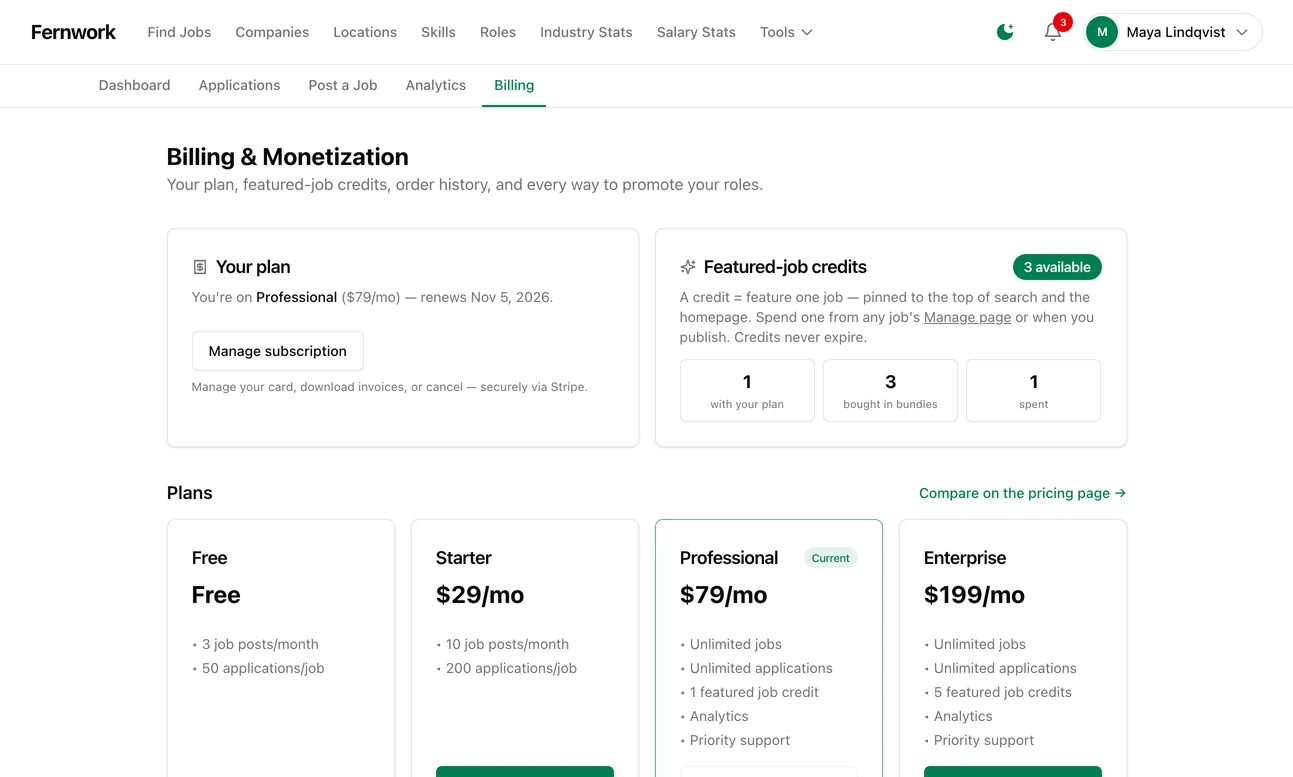This screenshot has width=1293, height=777.
Task: Expand the Tools dropdown menu
Action: (786, 32)
